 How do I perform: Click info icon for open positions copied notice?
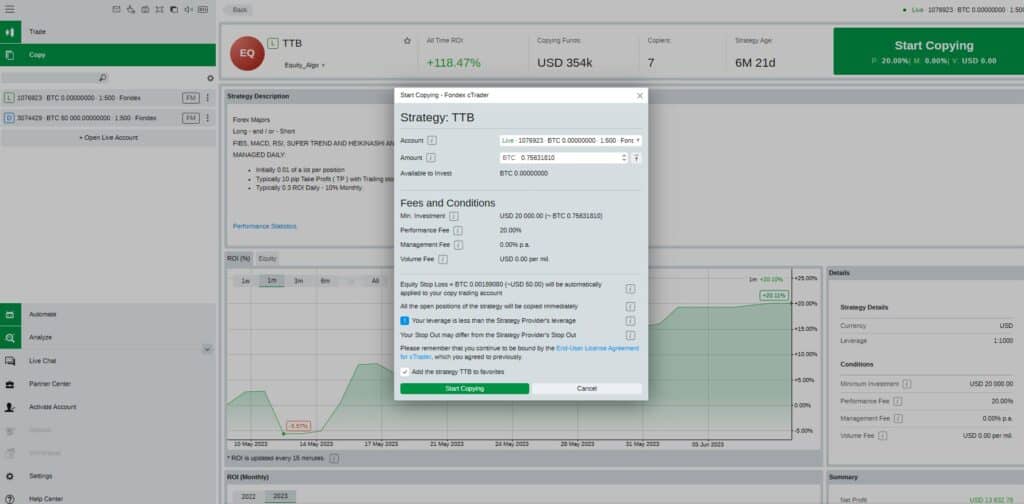pyautogui.click(x=630, y=306)
